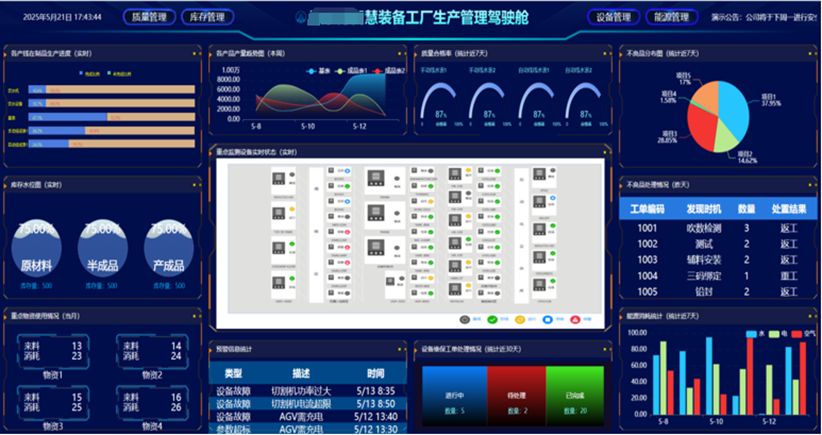Image resolution: width=822 pixels, height=435 pixels.
Task: Click the yellow status icon in equipment legend
Action: pyautogui.click(x=519, y=319)
